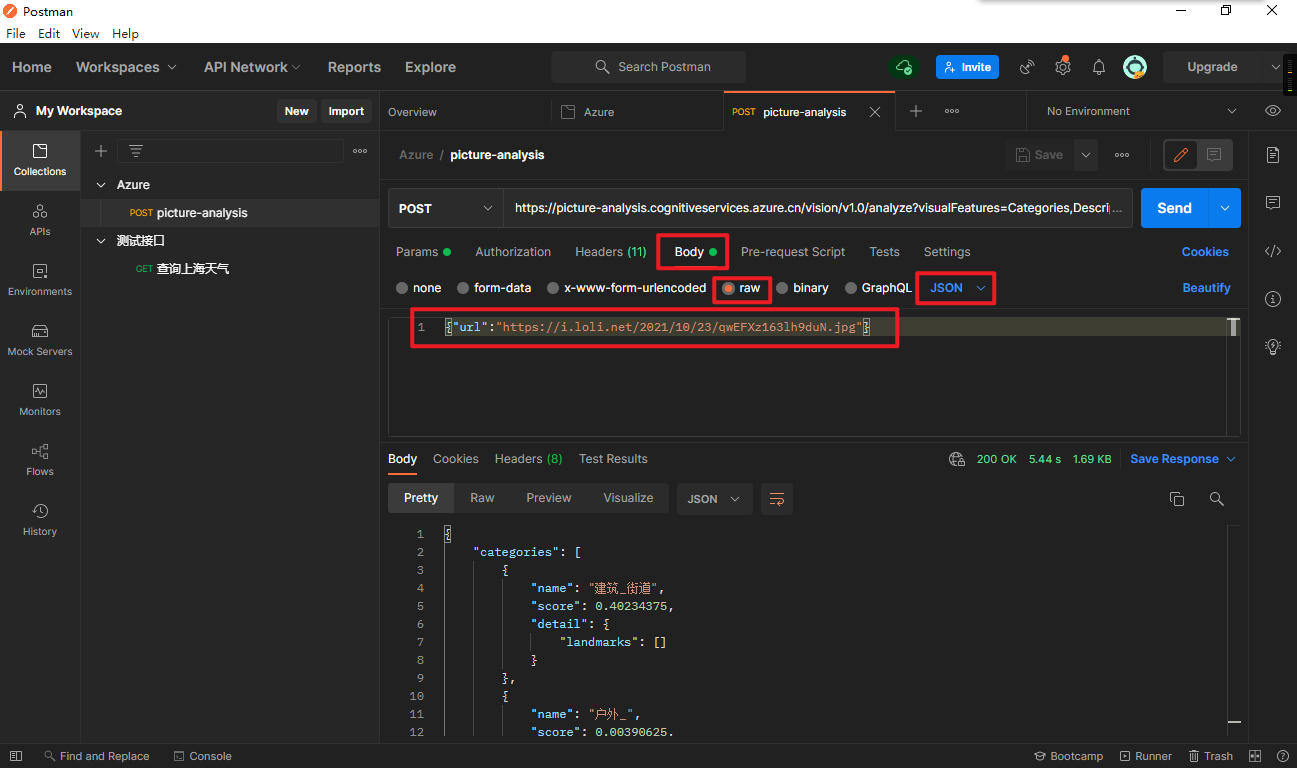Open the Save Response dropdown
Image resolution: width=1297 pixels, height=768 pixels.
[1183, 459]
